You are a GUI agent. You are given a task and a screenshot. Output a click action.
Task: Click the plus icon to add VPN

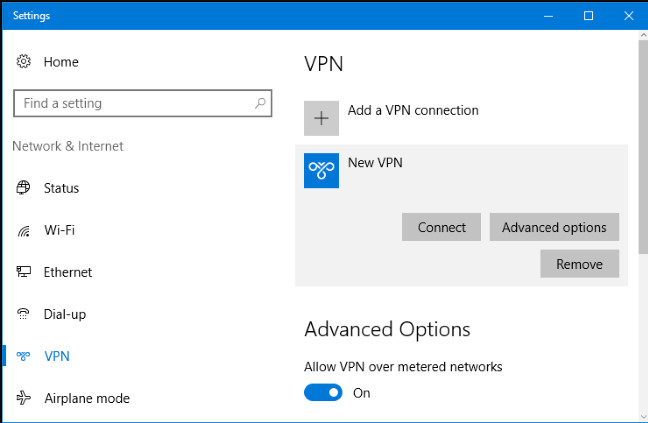(321, 118)
